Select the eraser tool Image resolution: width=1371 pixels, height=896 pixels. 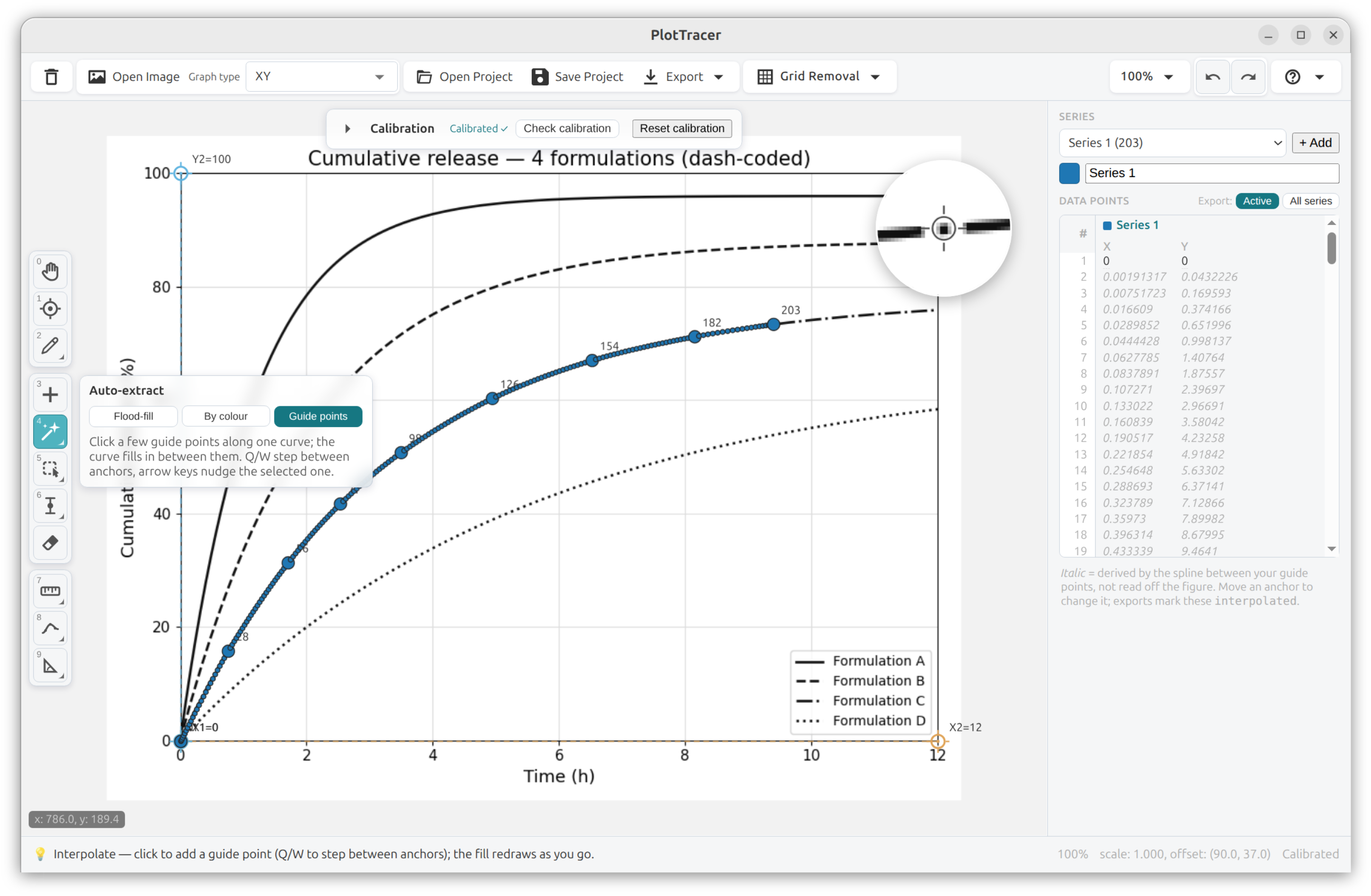pyautogui.click(x=50, y=542)
